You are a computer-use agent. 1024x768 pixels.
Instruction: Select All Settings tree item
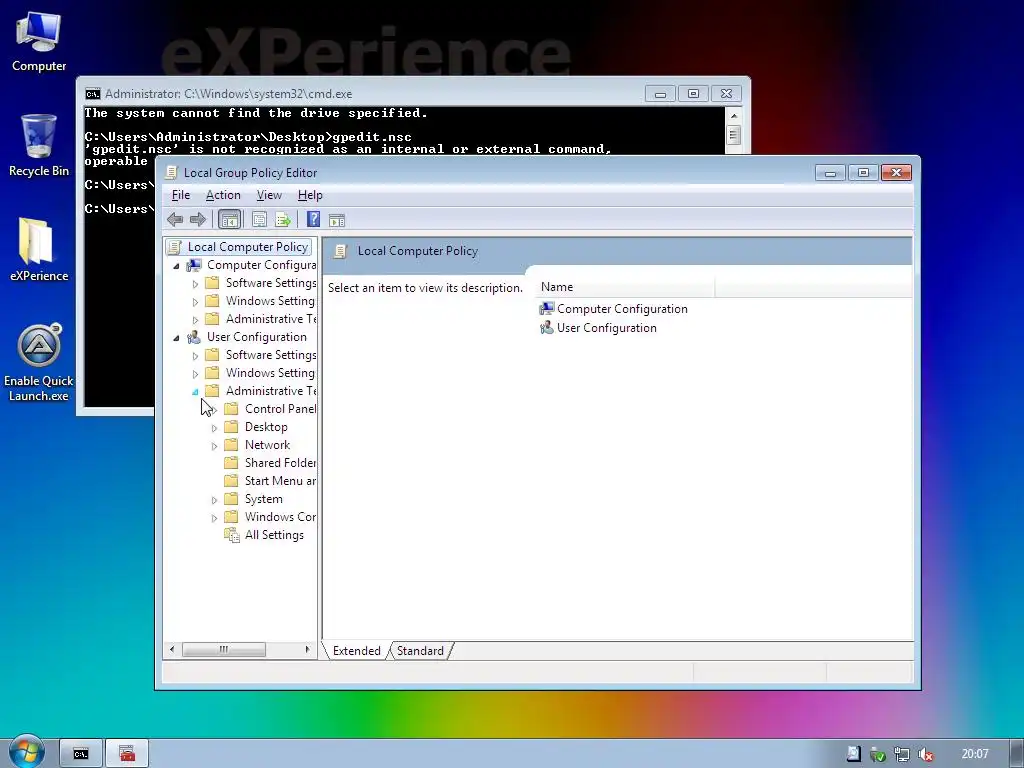tap(274, 535)
